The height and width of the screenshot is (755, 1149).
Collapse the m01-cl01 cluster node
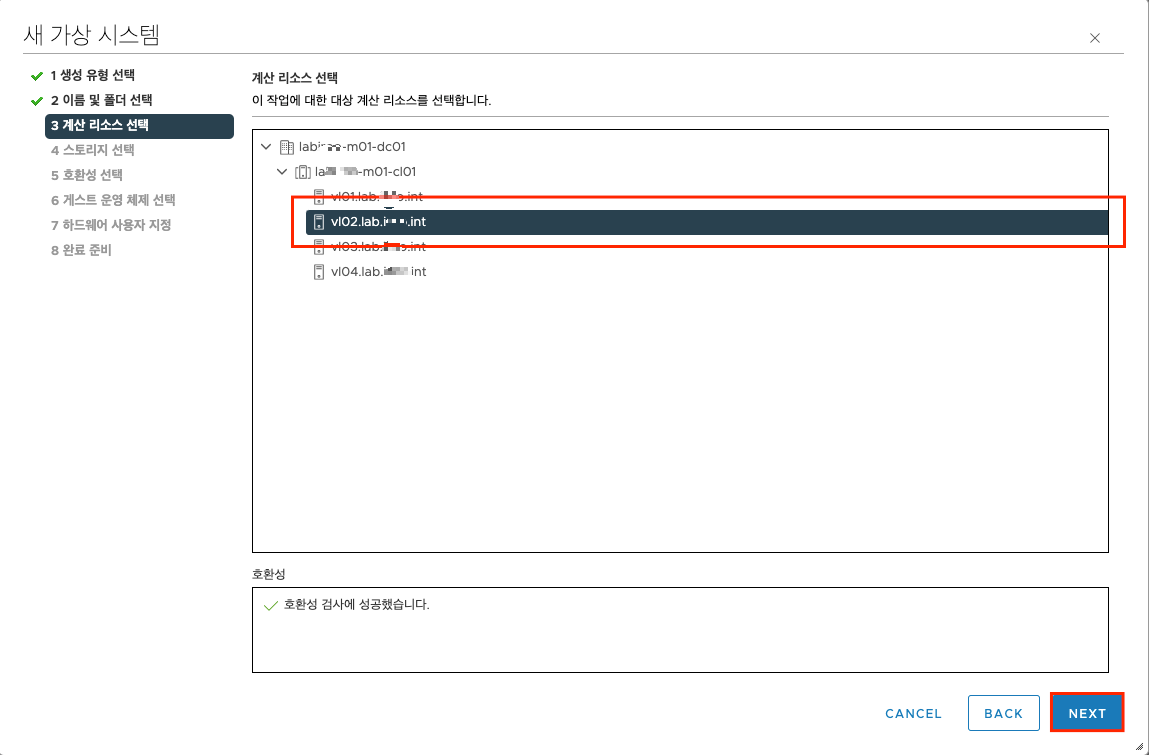(x=281, y=172)
